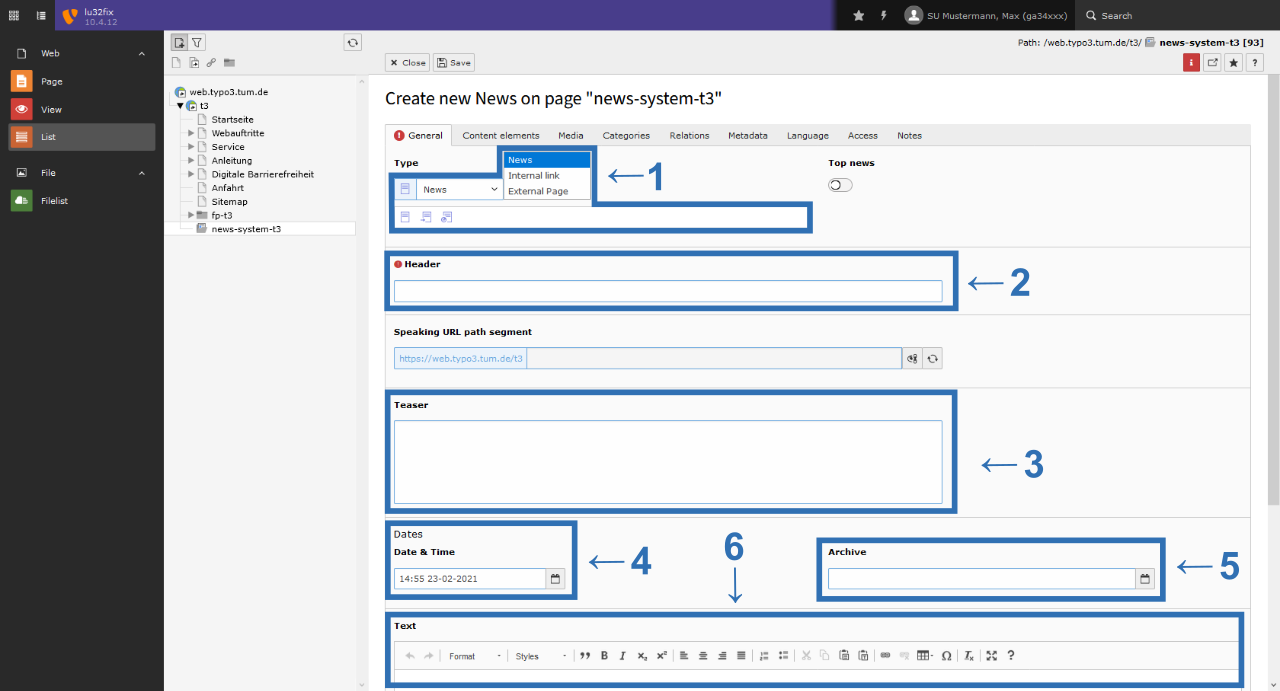Switch to the Media tab
Screen dimensions: 1280x691
coord(571,136)
